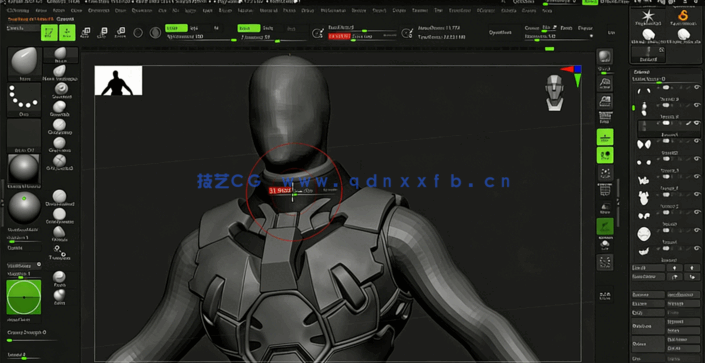Toggle eye icon of the round face subtool
Screen dimensions: 705x363
697,231
